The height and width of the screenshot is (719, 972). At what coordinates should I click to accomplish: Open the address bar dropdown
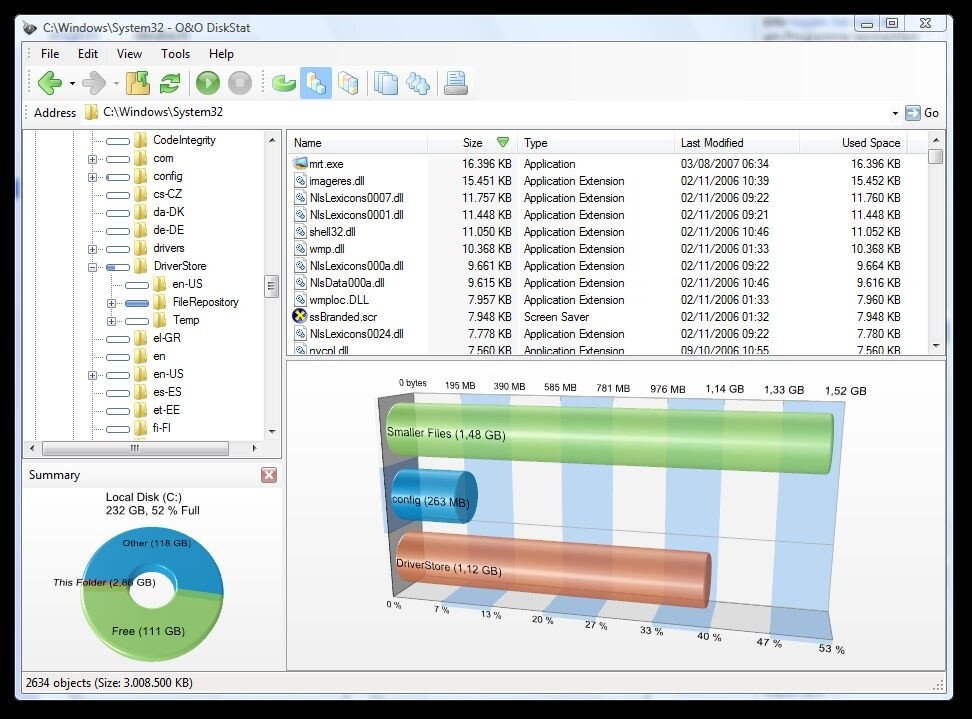(x=895, y=113)
